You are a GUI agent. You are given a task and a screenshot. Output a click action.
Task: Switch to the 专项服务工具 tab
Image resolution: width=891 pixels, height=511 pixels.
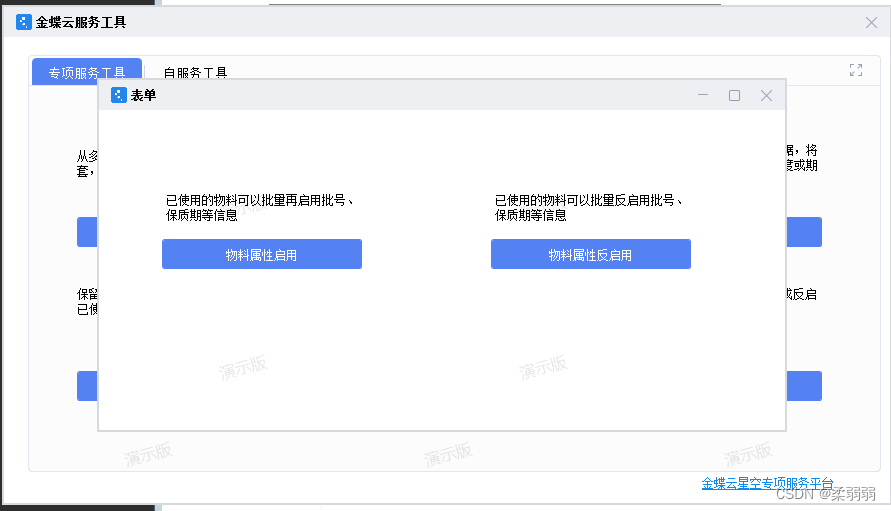pyautogui.click(x=87, y=72)
